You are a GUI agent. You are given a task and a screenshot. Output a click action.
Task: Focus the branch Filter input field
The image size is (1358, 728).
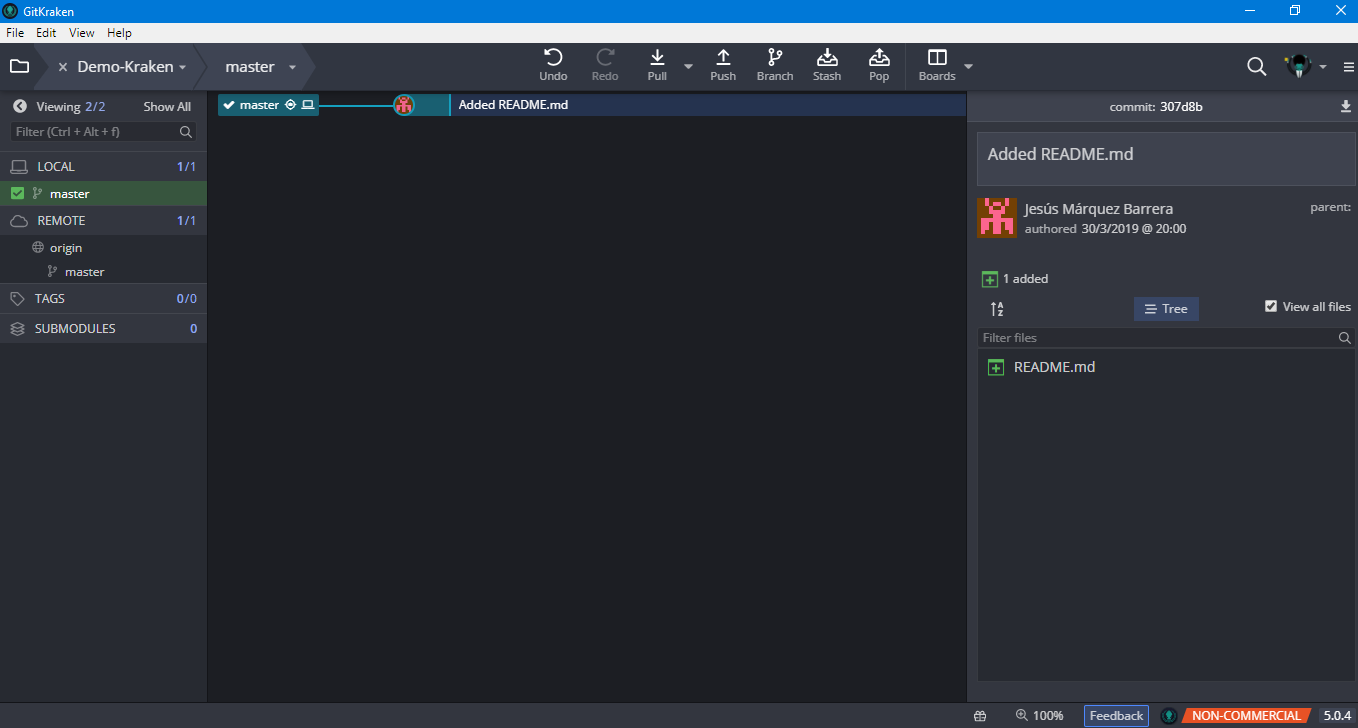click(x=104, y=132)
